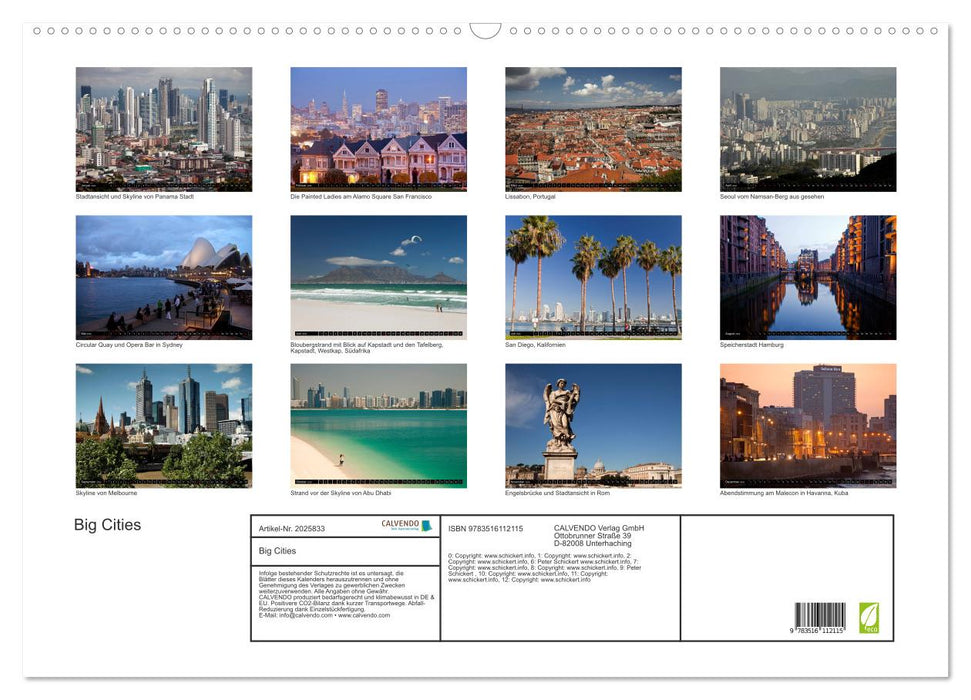Click the Lissabon Portugal rooftop image
This screenshot has width=971, height=700.
[593, 128]
